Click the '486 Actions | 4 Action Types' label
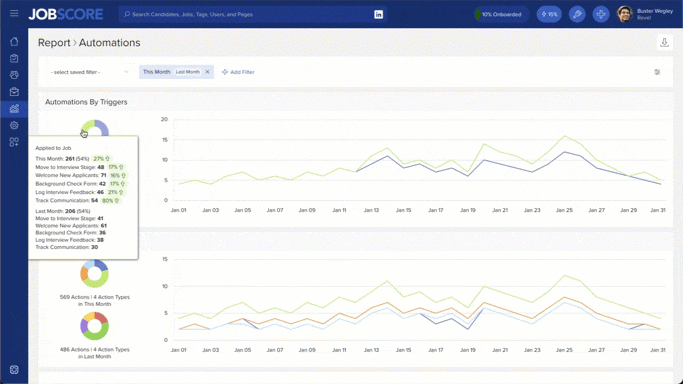683x384 pixels. pos(95,349)
